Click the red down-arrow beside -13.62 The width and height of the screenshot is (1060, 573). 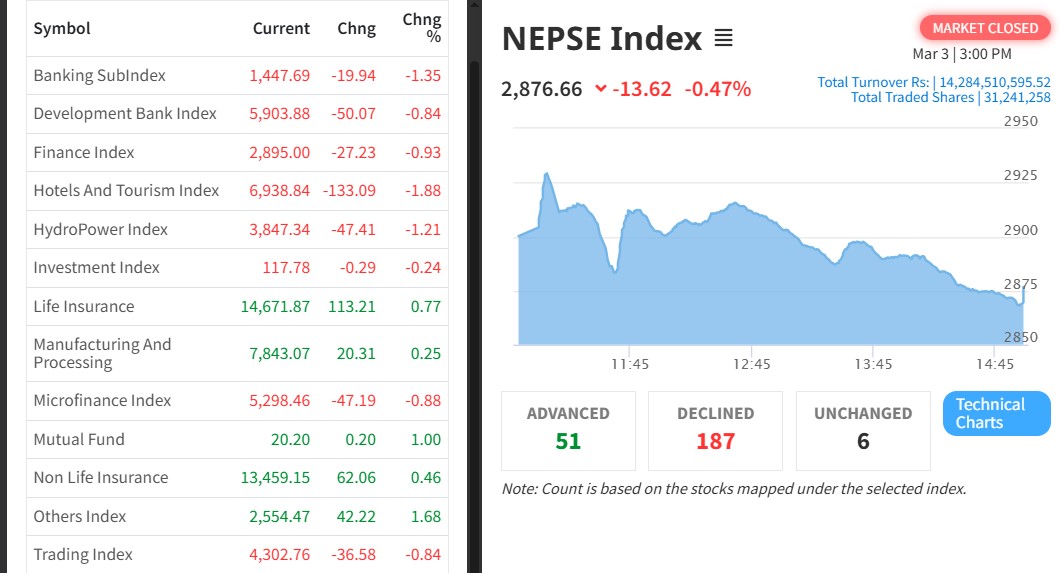point(600,89)
